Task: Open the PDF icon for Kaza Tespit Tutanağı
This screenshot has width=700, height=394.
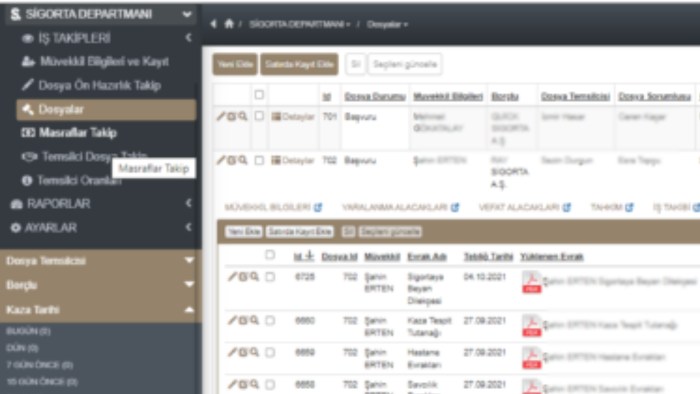Action: [x=531, y=326]
